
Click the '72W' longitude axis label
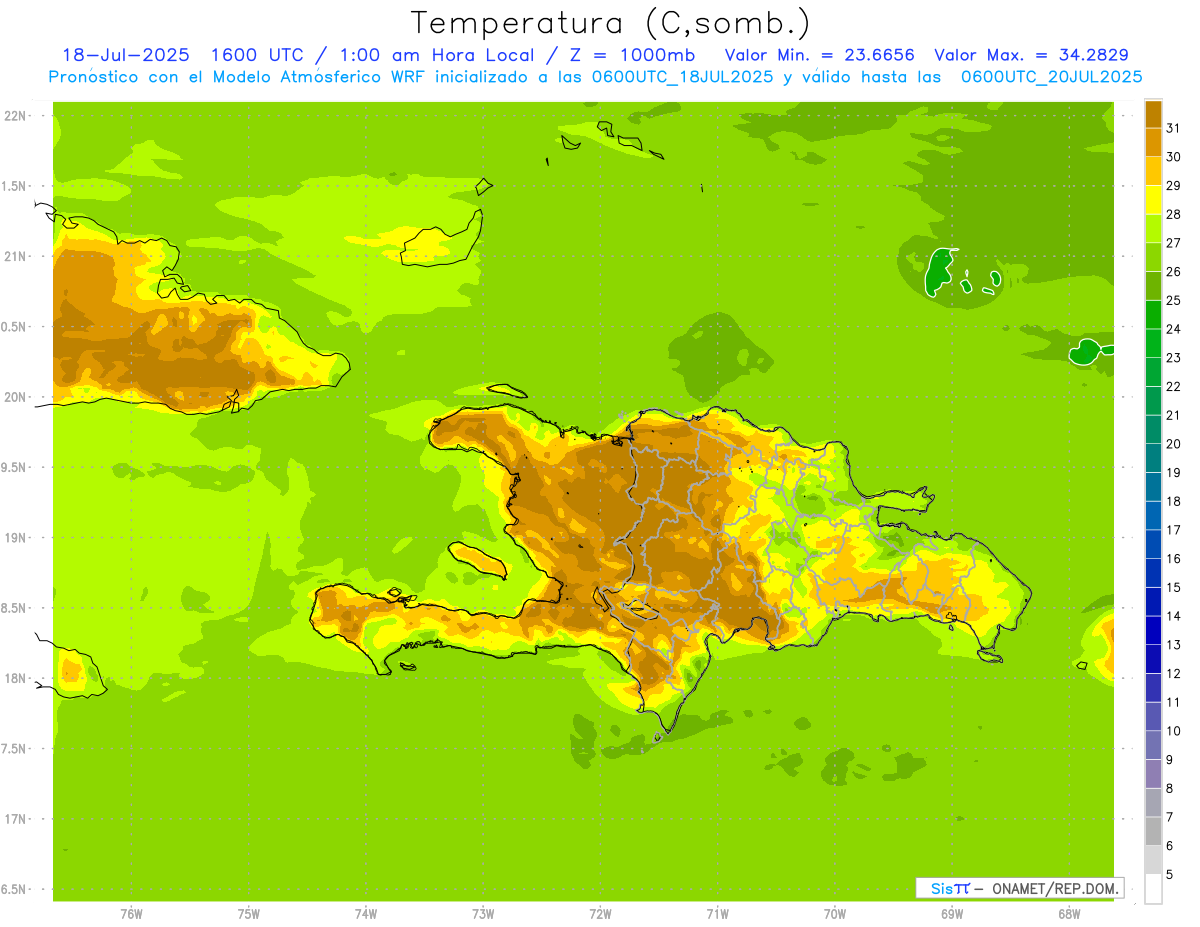600,913
